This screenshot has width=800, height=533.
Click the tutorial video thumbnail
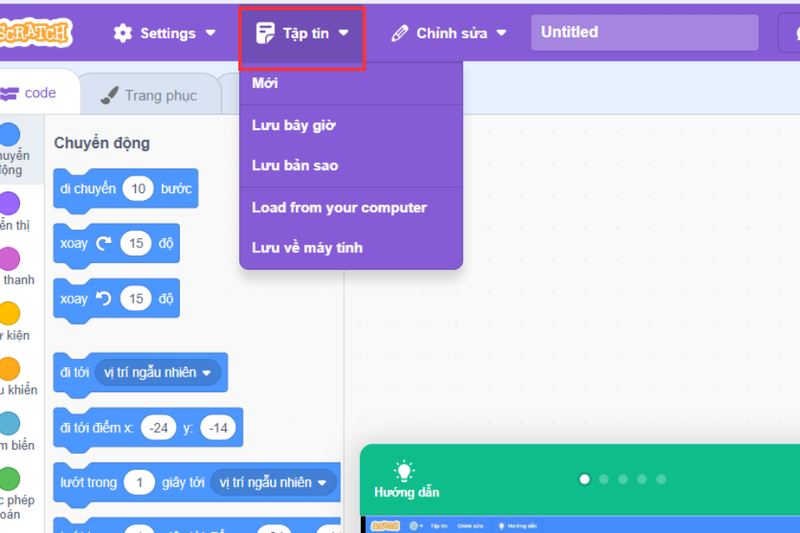(x=580, y=525)
